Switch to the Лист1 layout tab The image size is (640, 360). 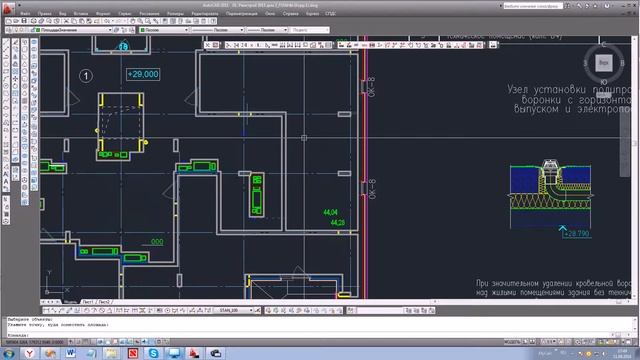88,302
